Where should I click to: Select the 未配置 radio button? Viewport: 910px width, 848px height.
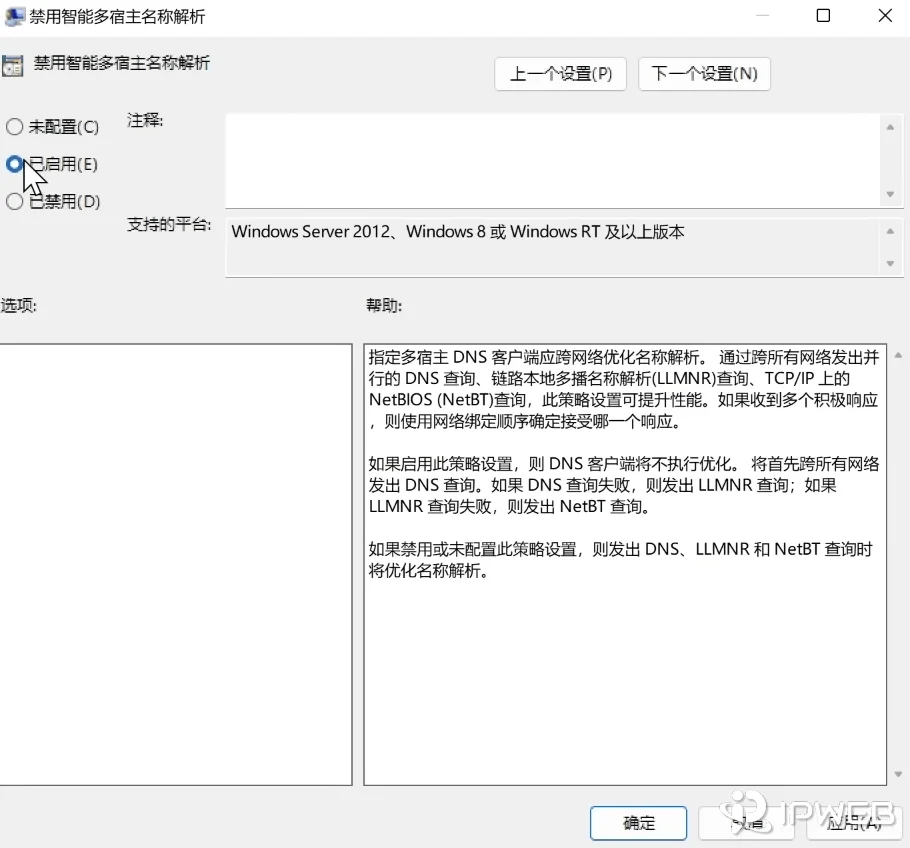15,127
